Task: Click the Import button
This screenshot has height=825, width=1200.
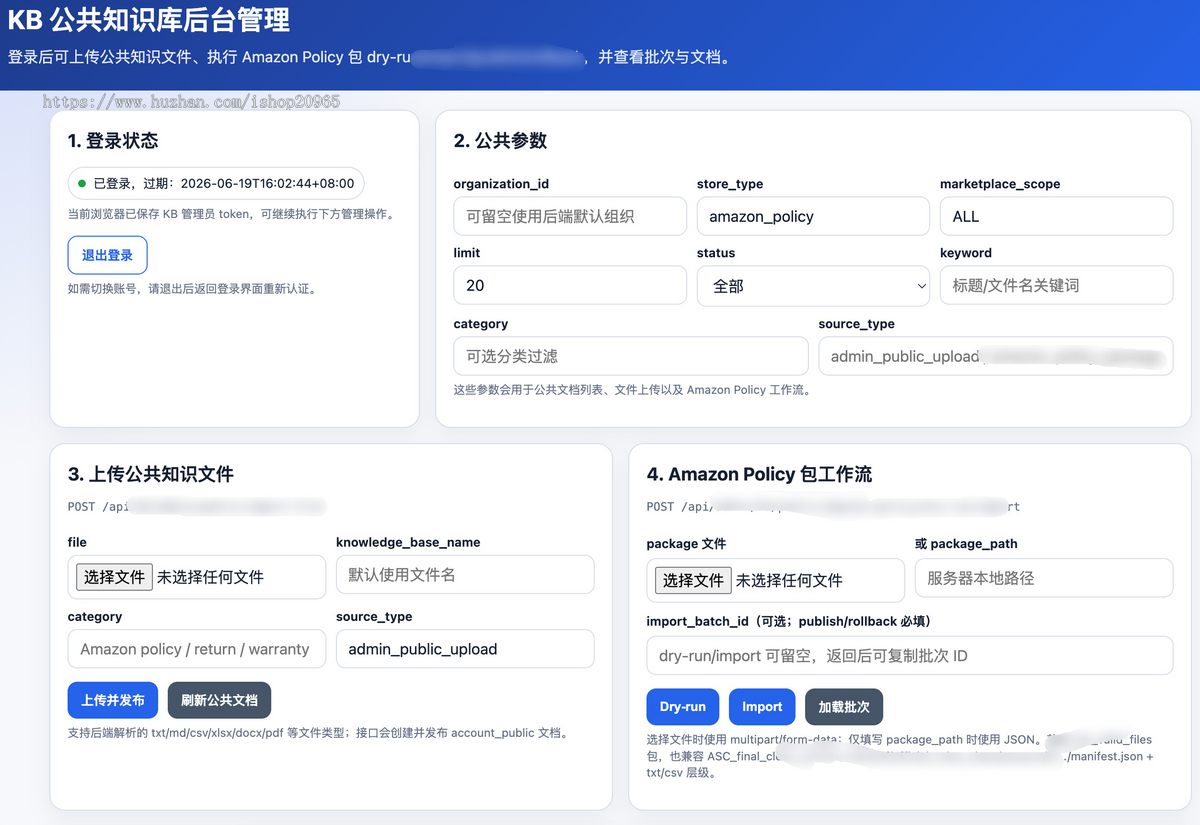Action: click(x=762, y=707)
